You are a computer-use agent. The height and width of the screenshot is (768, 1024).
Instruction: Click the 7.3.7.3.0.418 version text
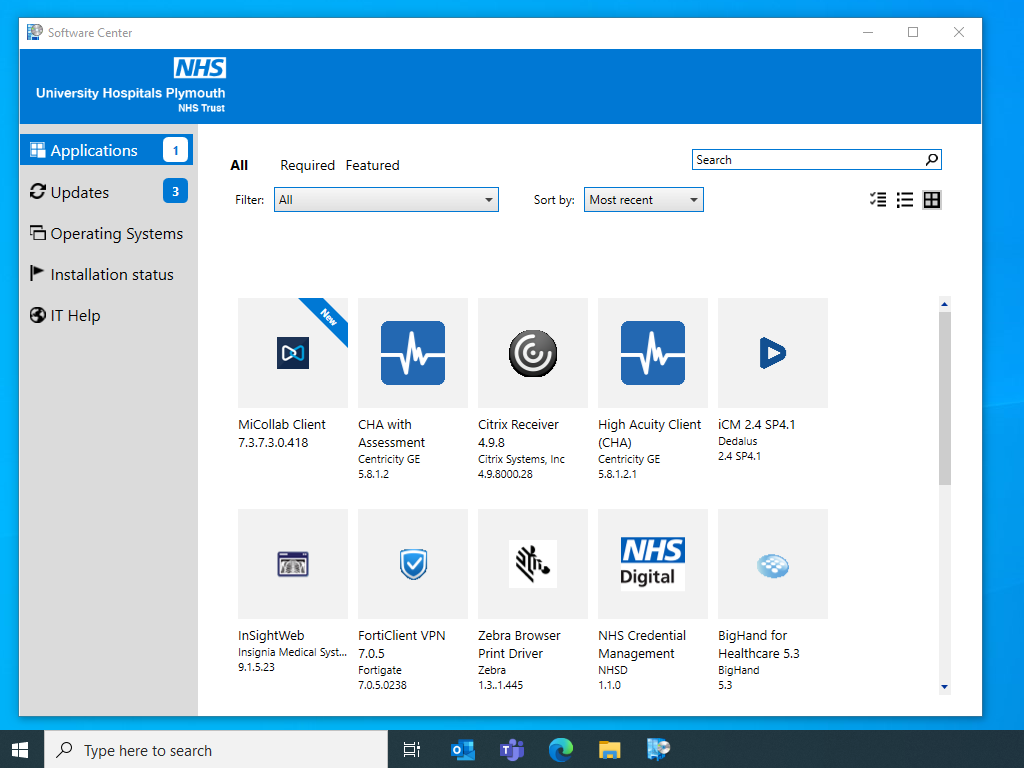pos(273,442)
